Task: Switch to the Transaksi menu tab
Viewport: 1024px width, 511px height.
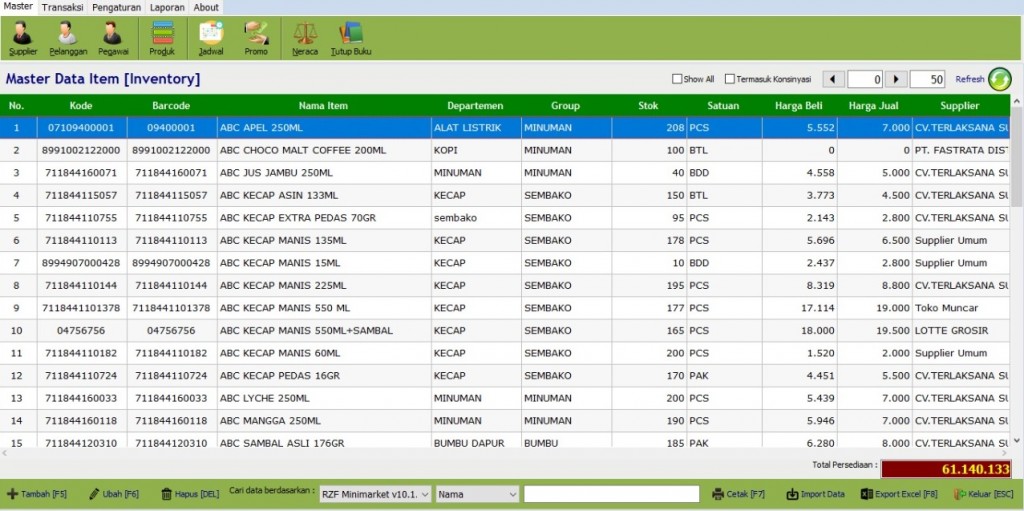Action: (63, 8)
